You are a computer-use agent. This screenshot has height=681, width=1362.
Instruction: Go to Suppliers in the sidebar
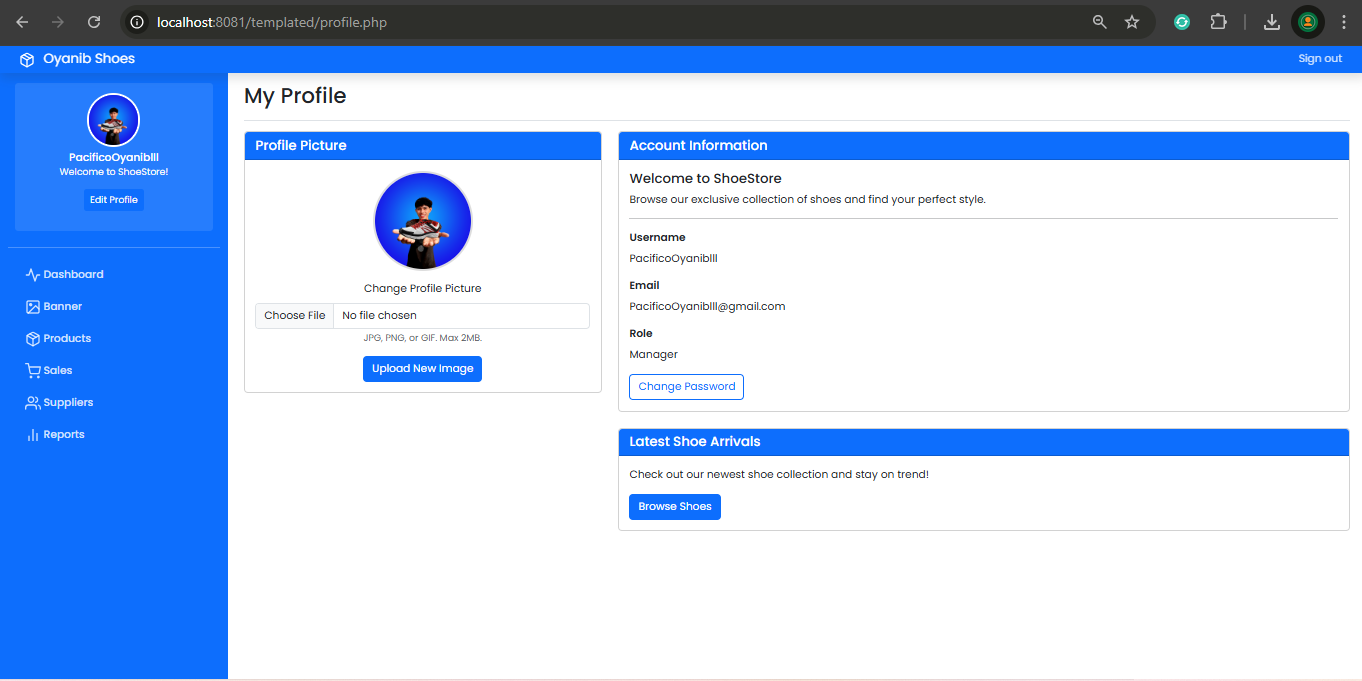(68, 403)
